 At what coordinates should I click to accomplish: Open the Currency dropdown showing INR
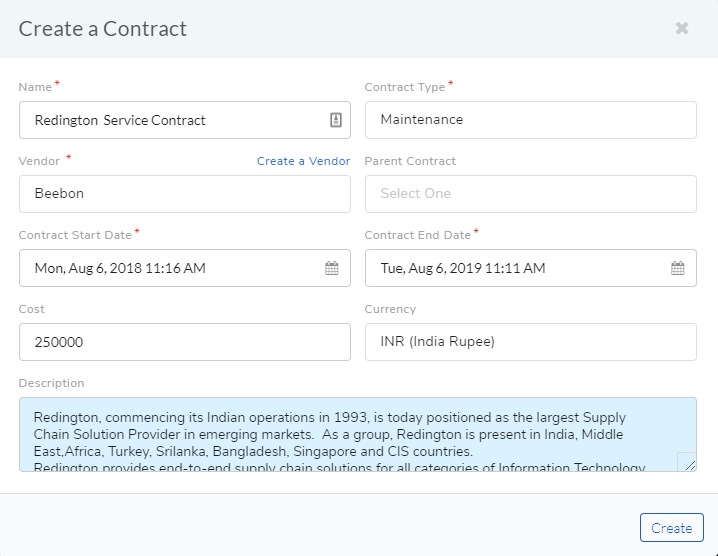[531, 342]
